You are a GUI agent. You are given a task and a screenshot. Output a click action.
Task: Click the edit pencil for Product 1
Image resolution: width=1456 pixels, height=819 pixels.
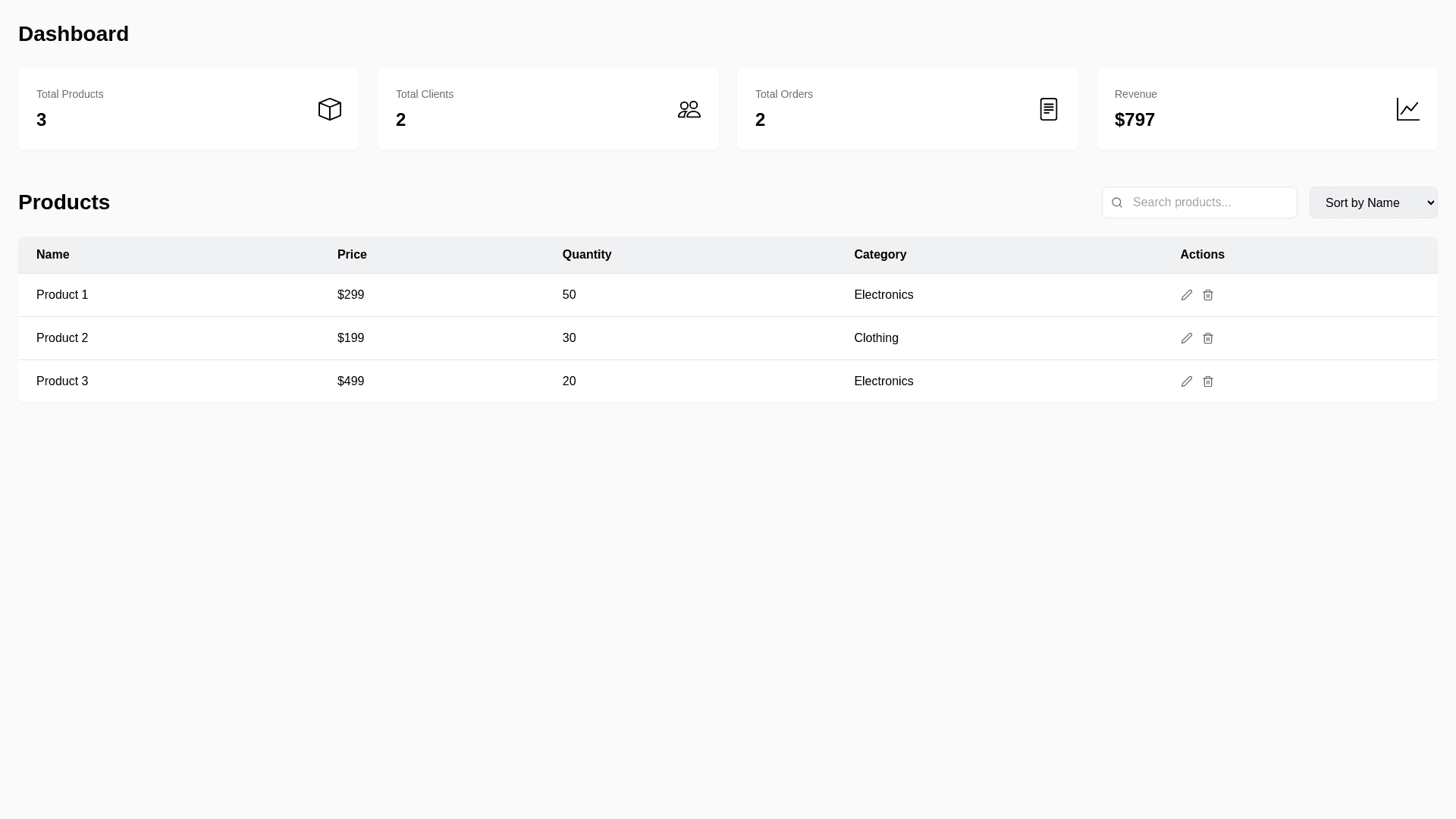pyautogui.click(x=1187, y=295)
